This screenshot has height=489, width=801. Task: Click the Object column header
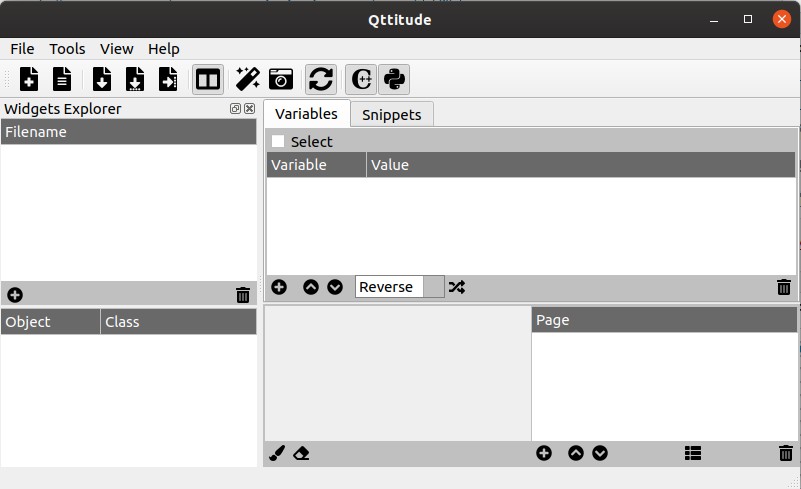click(51, 322)
